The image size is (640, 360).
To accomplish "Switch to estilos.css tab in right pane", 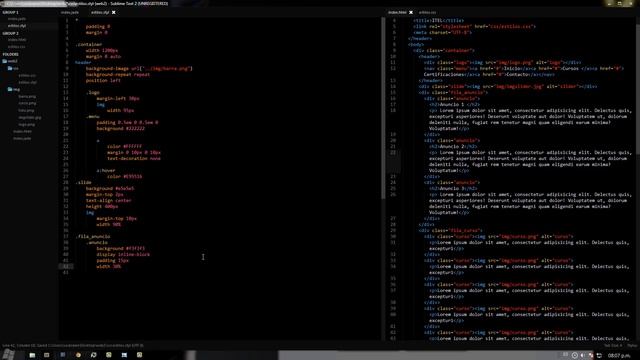I will click(427, 13).
